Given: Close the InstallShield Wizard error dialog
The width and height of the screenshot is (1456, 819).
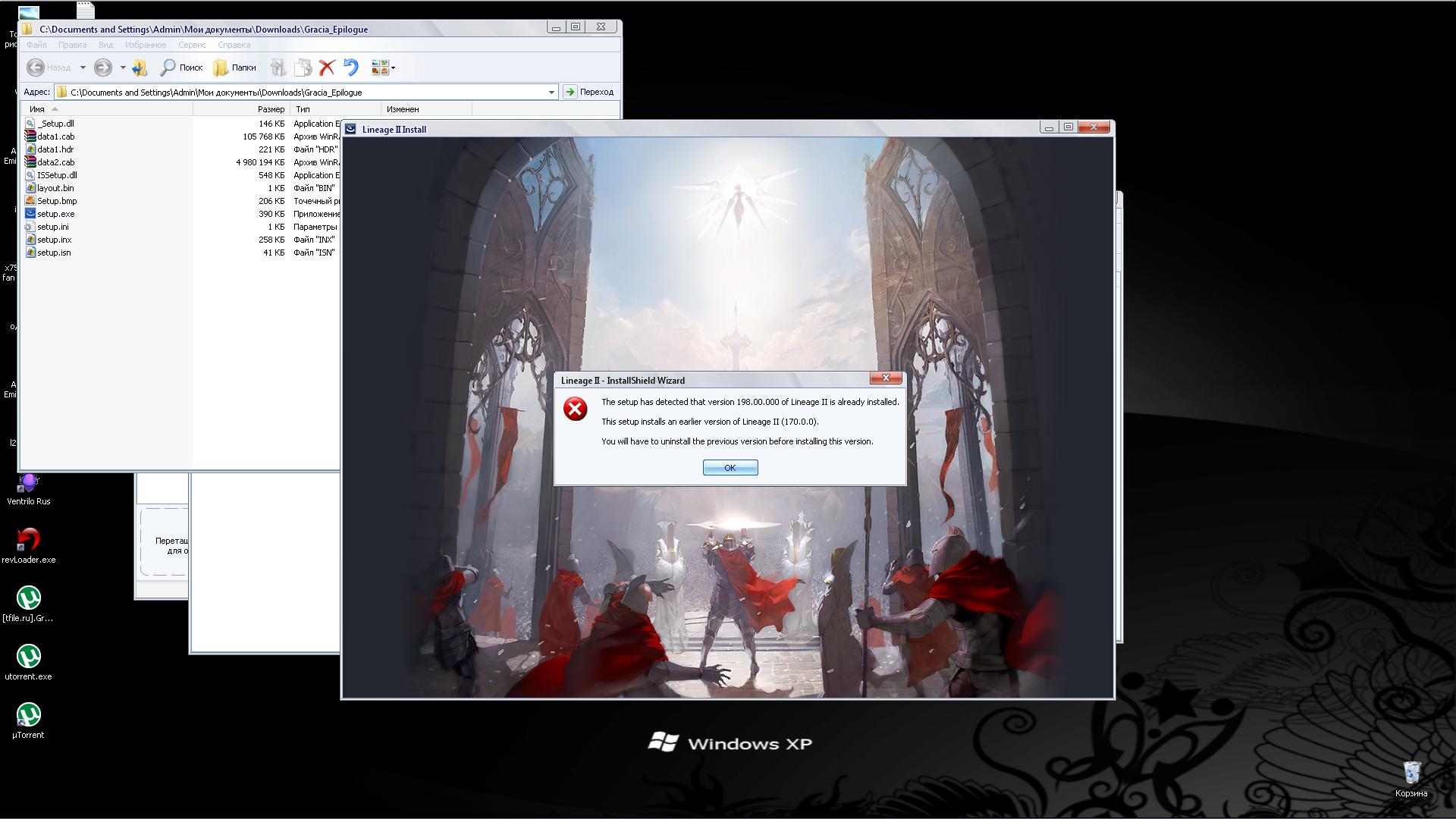Looking at the screenshot, I should point(885,378).
